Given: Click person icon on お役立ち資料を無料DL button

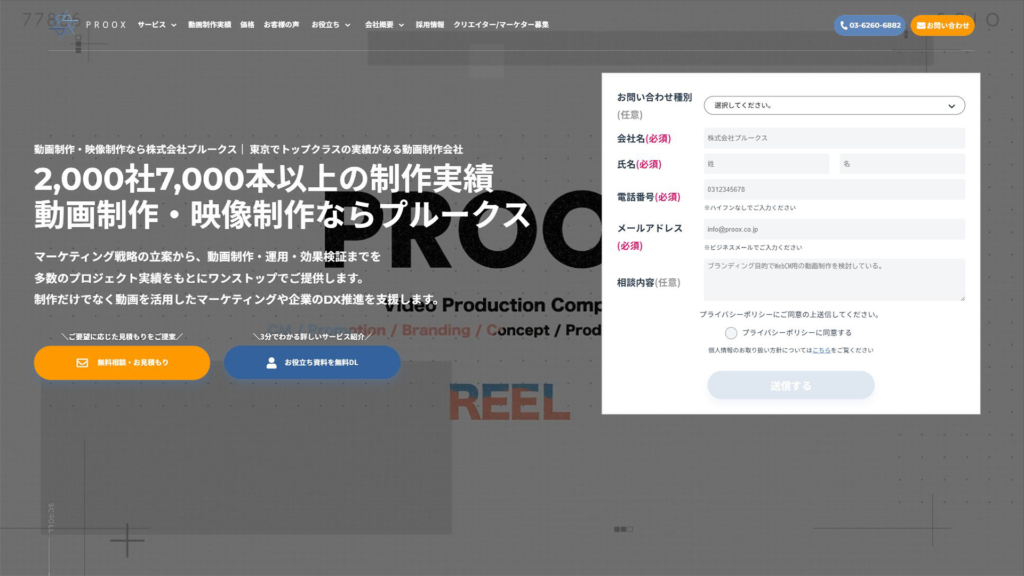Looking at the screenshot, I should (271, 363).
